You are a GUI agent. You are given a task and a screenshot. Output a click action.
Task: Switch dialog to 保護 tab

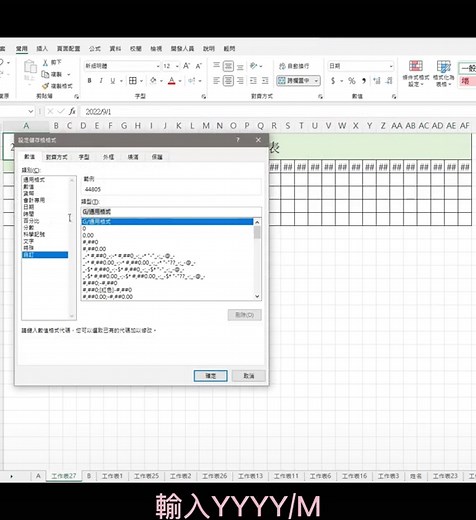[157, 157]
